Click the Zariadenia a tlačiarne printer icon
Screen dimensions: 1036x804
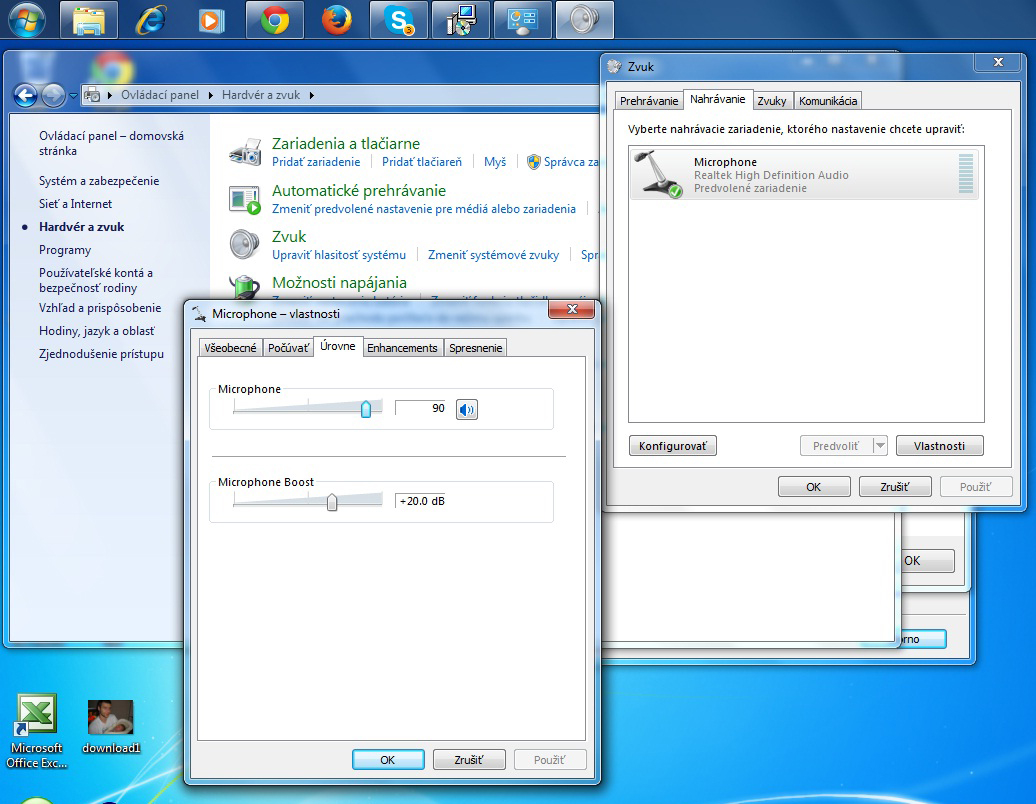(245, 151)
